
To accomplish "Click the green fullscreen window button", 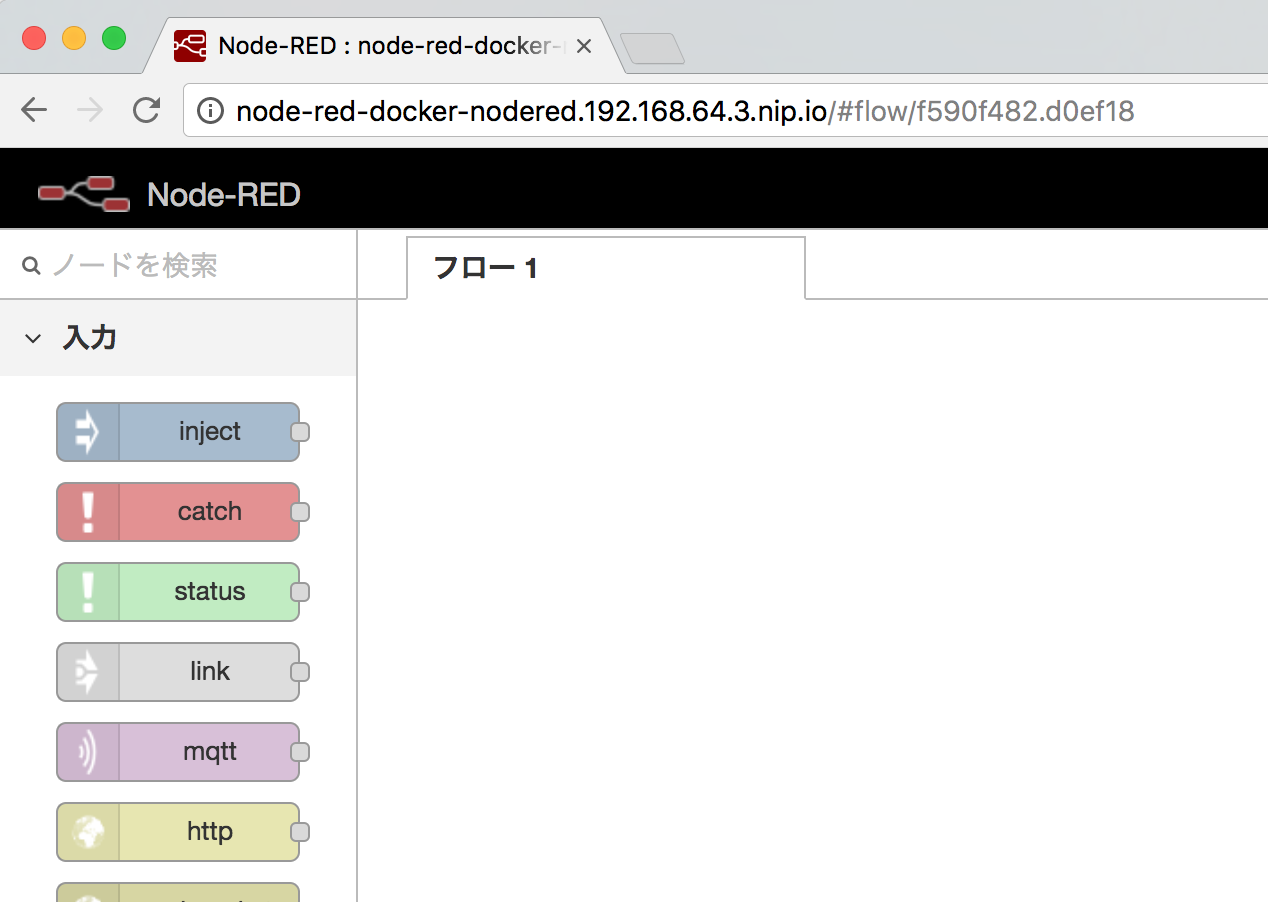I will (114, 38).
